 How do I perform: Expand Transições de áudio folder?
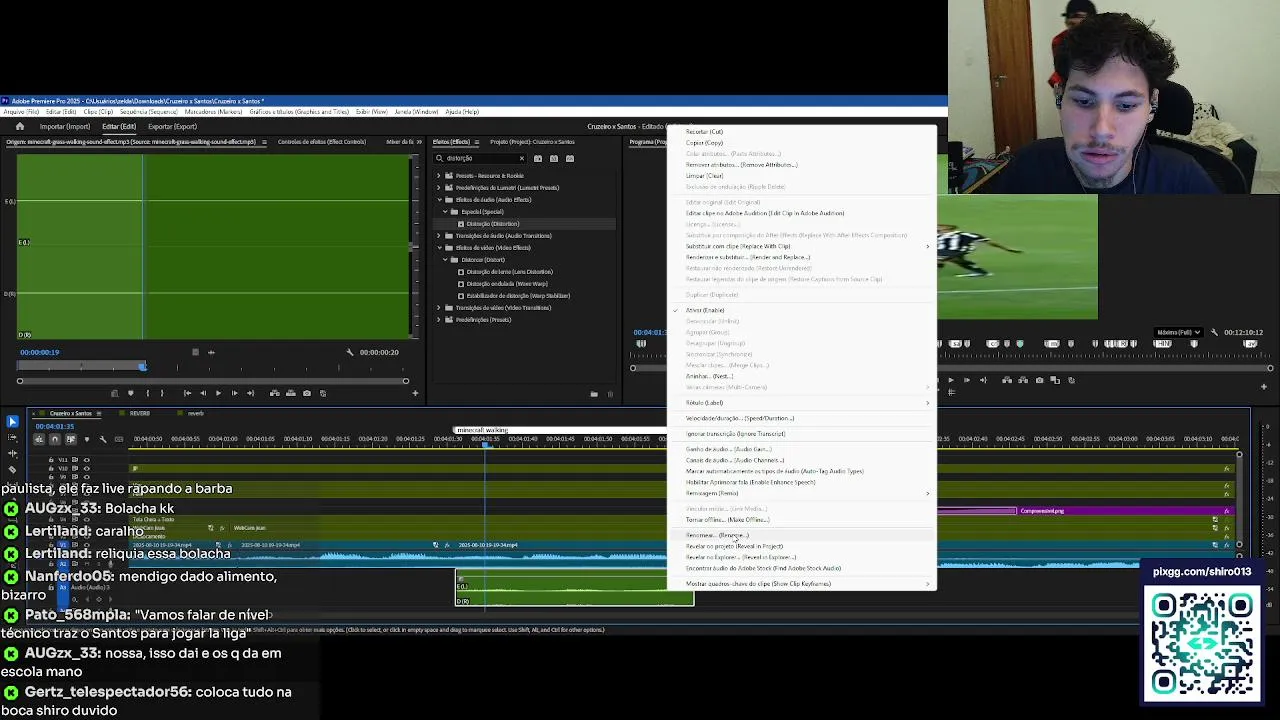438,236
